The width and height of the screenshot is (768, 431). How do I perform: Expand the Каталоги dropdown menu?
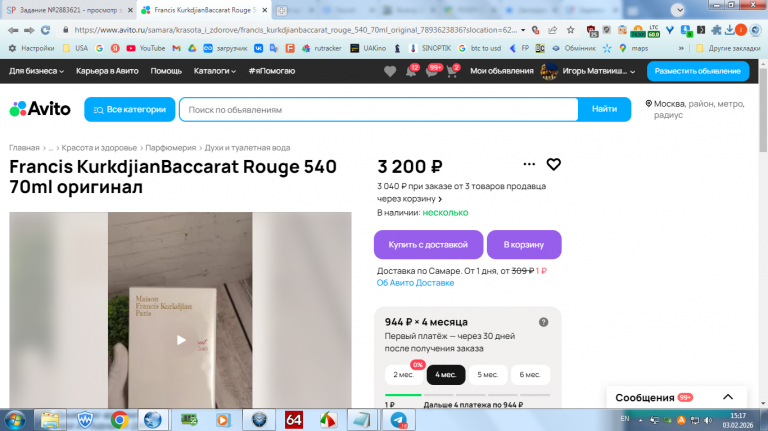coord(215,71)
